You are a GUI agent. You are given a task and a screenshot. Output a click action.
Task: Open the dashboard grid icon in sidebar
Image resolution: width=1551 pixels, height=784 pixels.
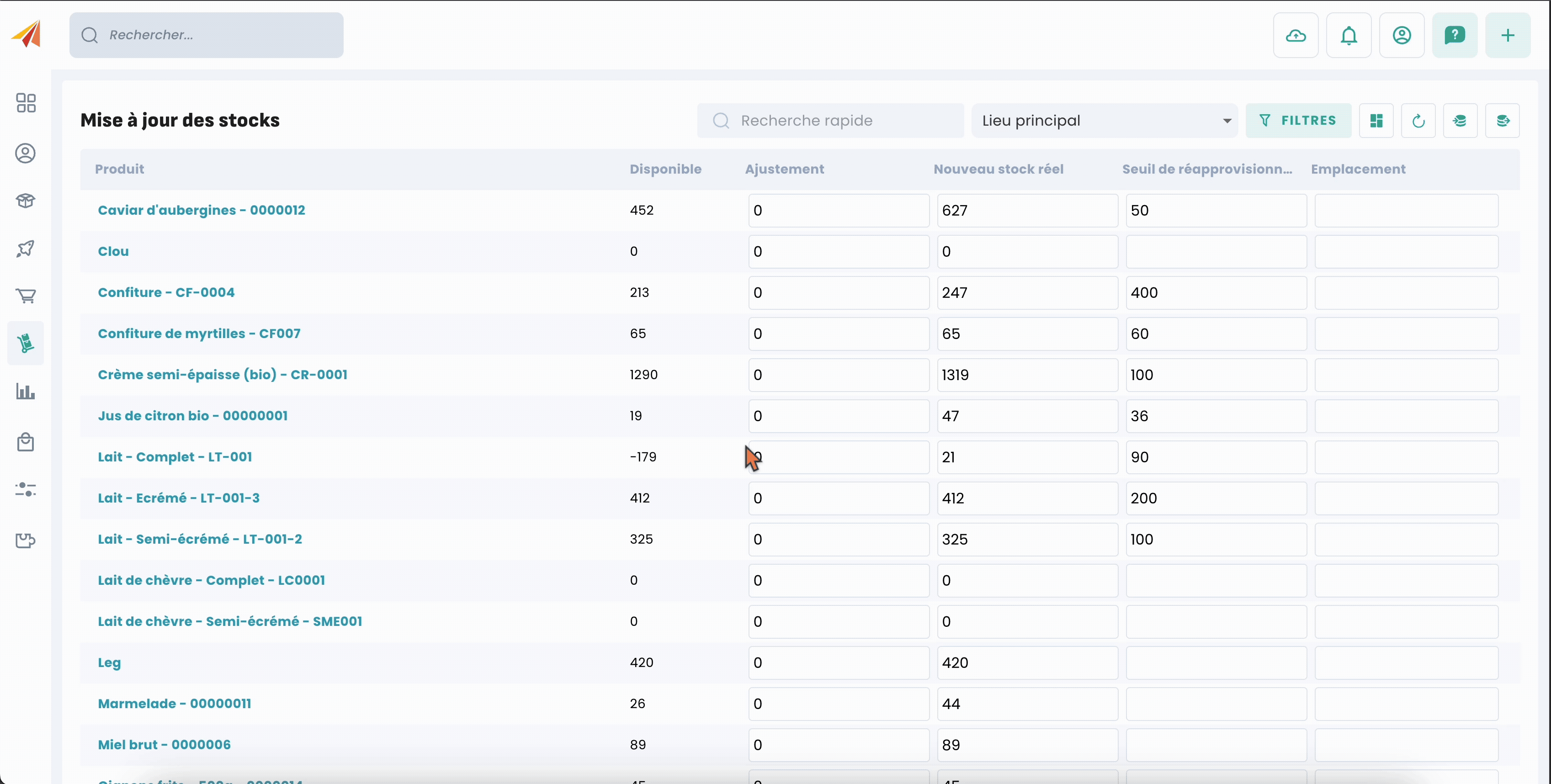[25, 103]
